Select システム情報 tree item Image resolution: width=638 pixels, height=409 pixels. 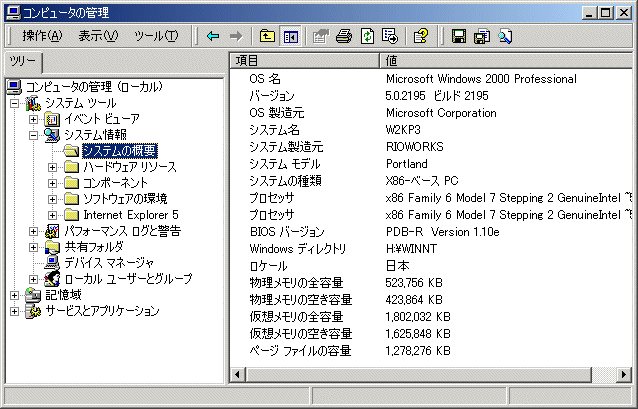pyautogui.click(x=95, y=135)
